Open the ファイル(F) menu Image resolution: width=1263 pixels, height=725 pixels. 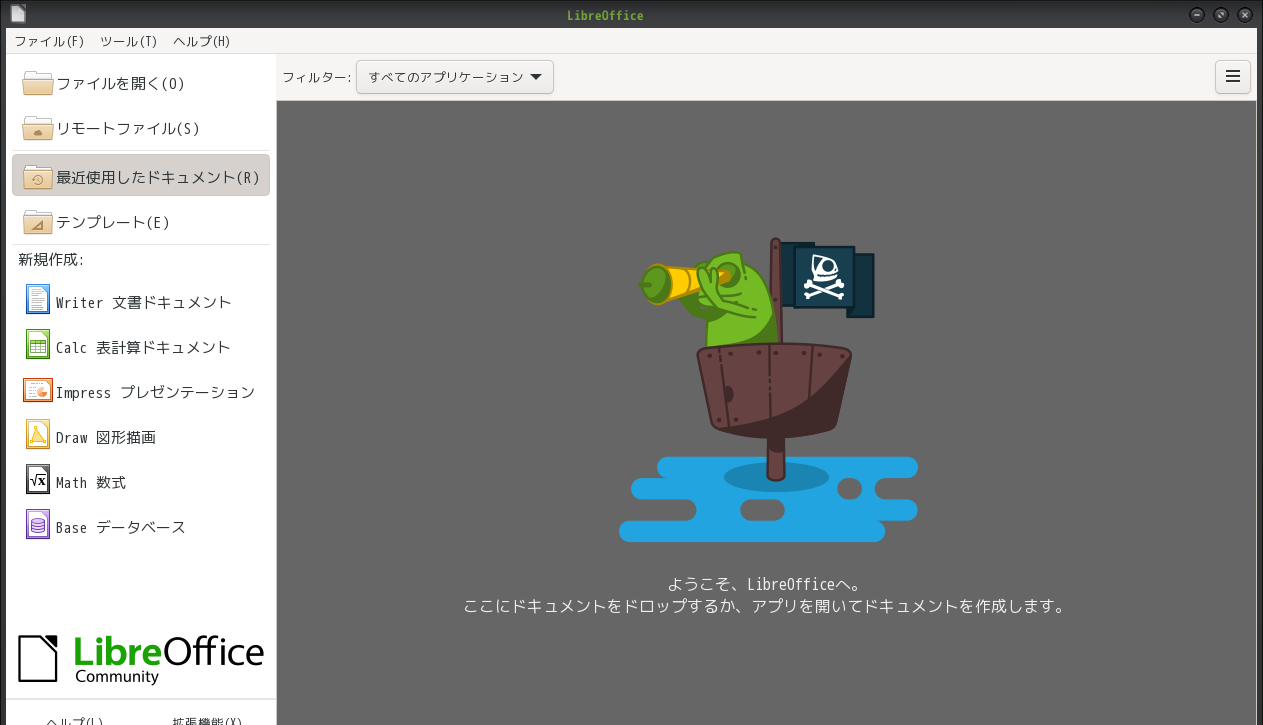click(49, 41)
